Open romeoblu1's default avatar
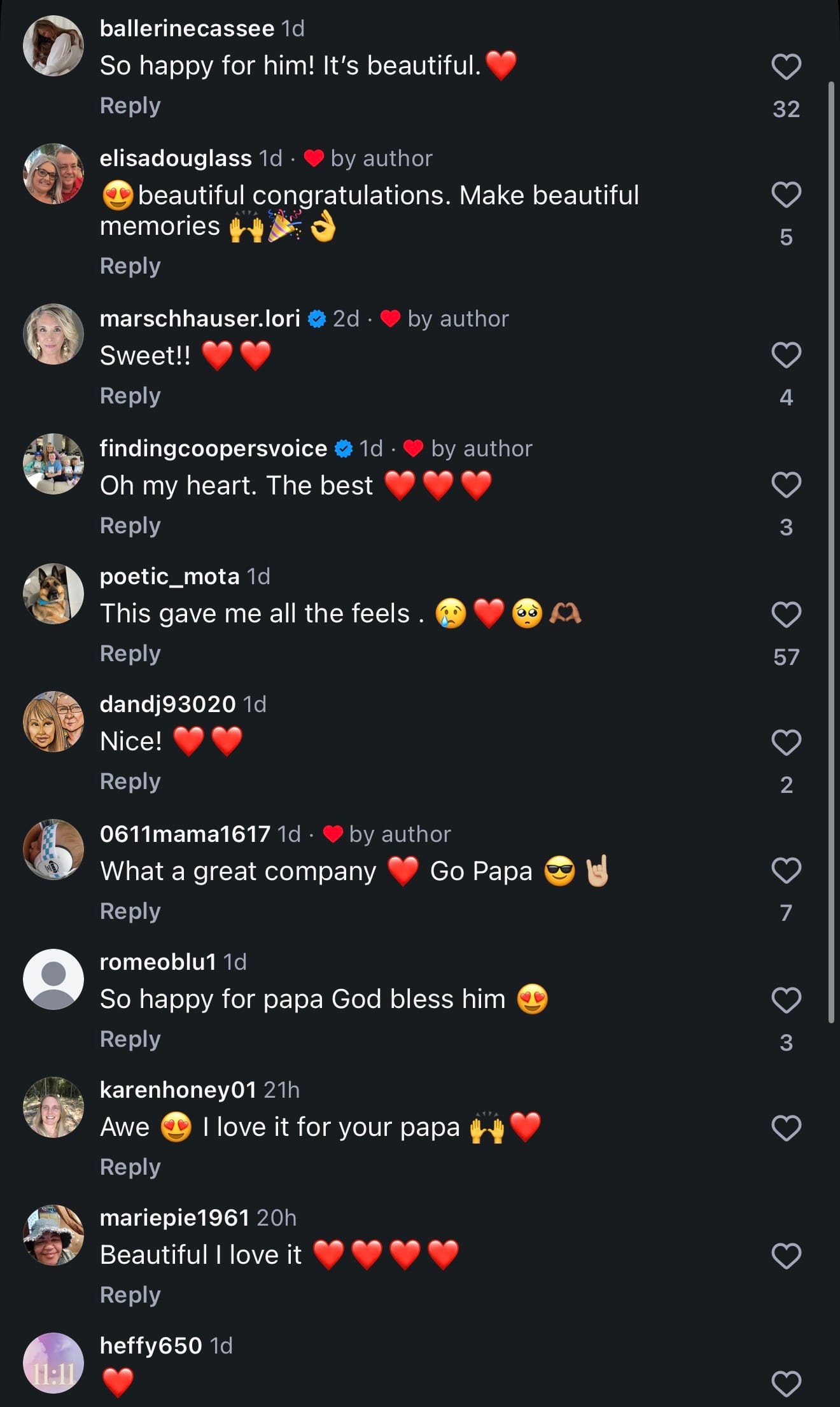840x1407 pixels. click(x=53, y=979)
